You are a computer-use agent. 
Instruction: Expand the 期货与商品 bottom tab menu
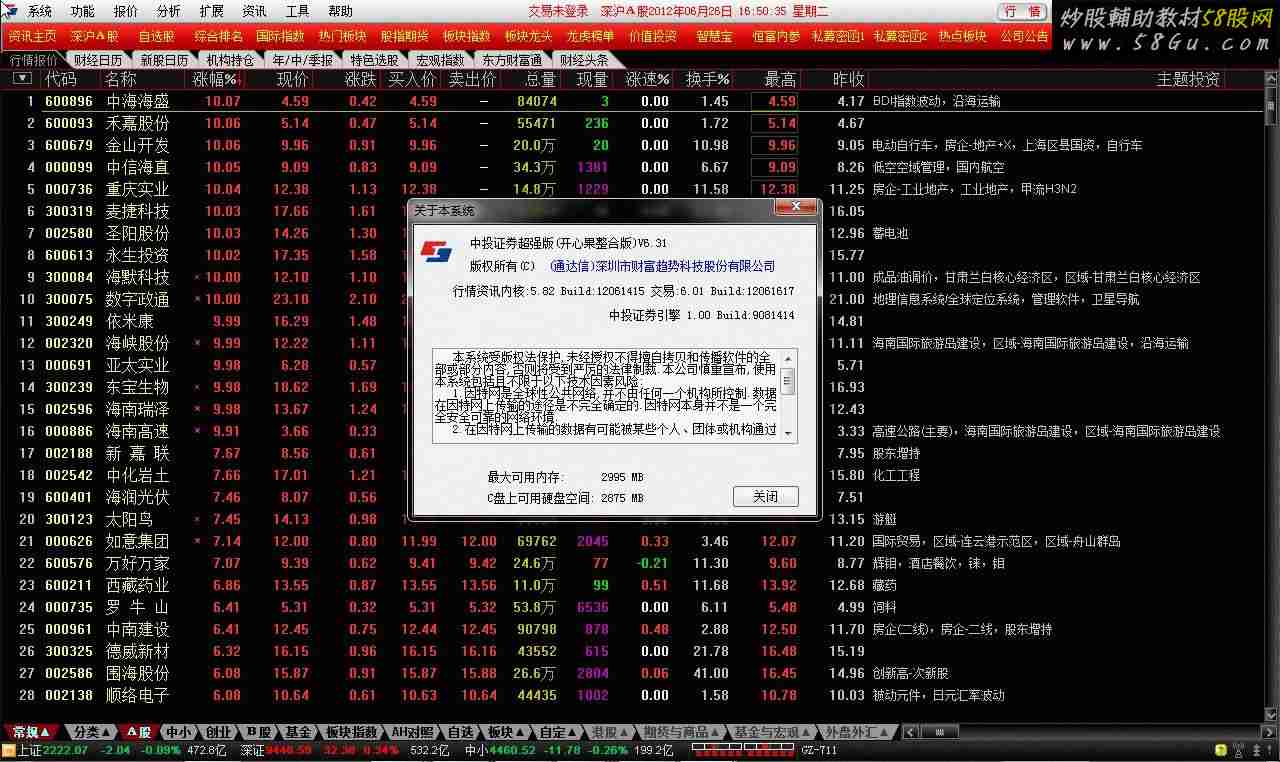coord(716,733)
